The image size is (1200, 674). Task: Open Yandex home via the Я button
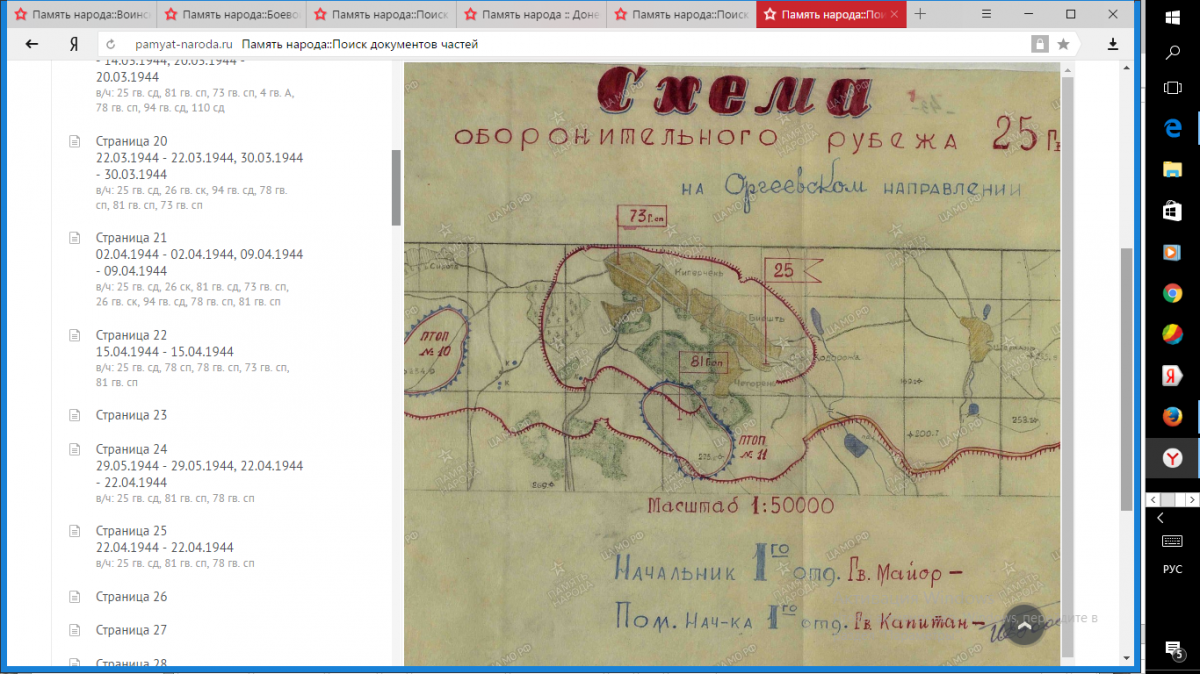pyautogui.click(x=74, y=44)
